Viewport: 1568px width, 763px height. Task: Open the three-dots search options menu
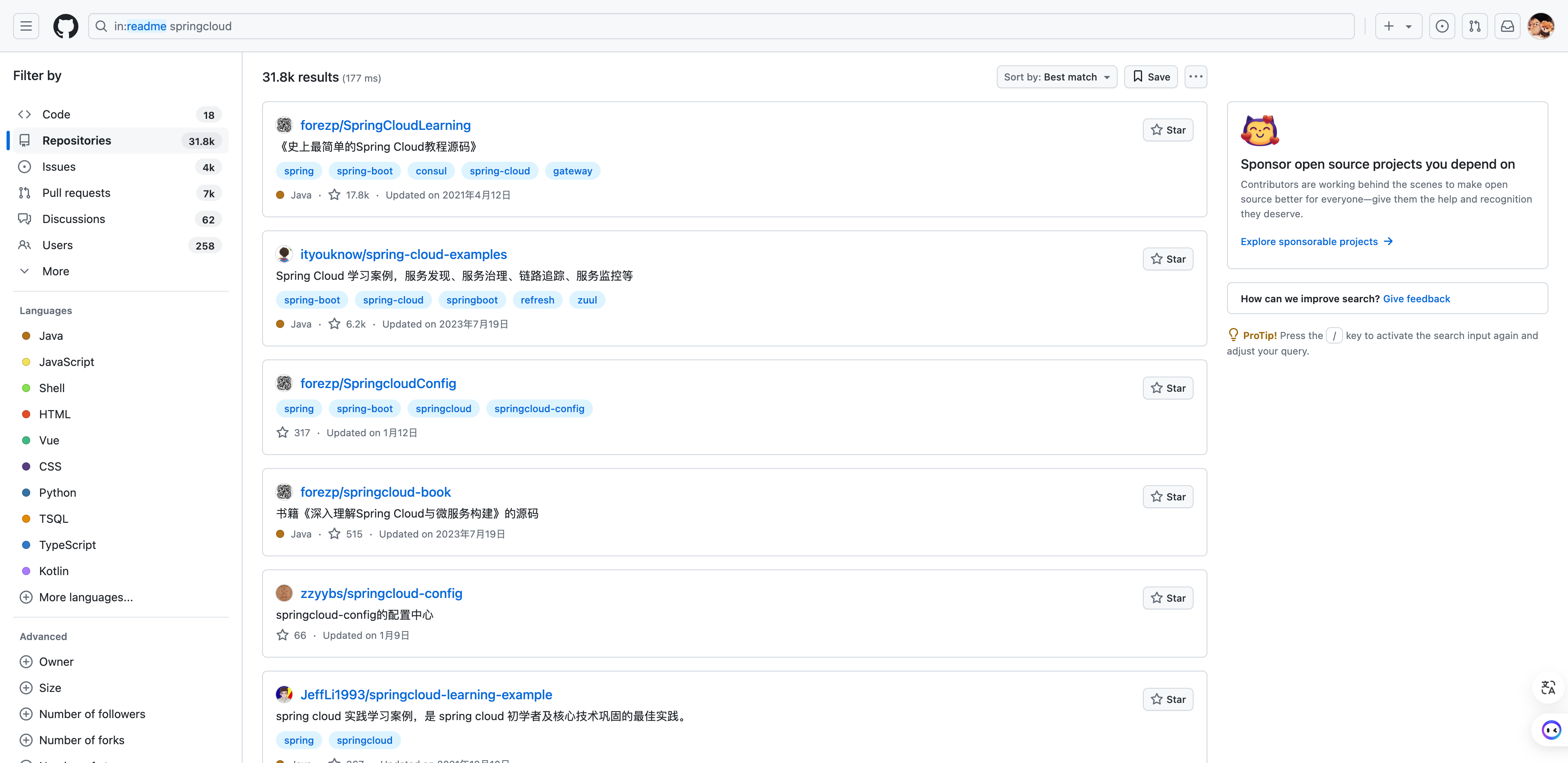point(1196,77)
